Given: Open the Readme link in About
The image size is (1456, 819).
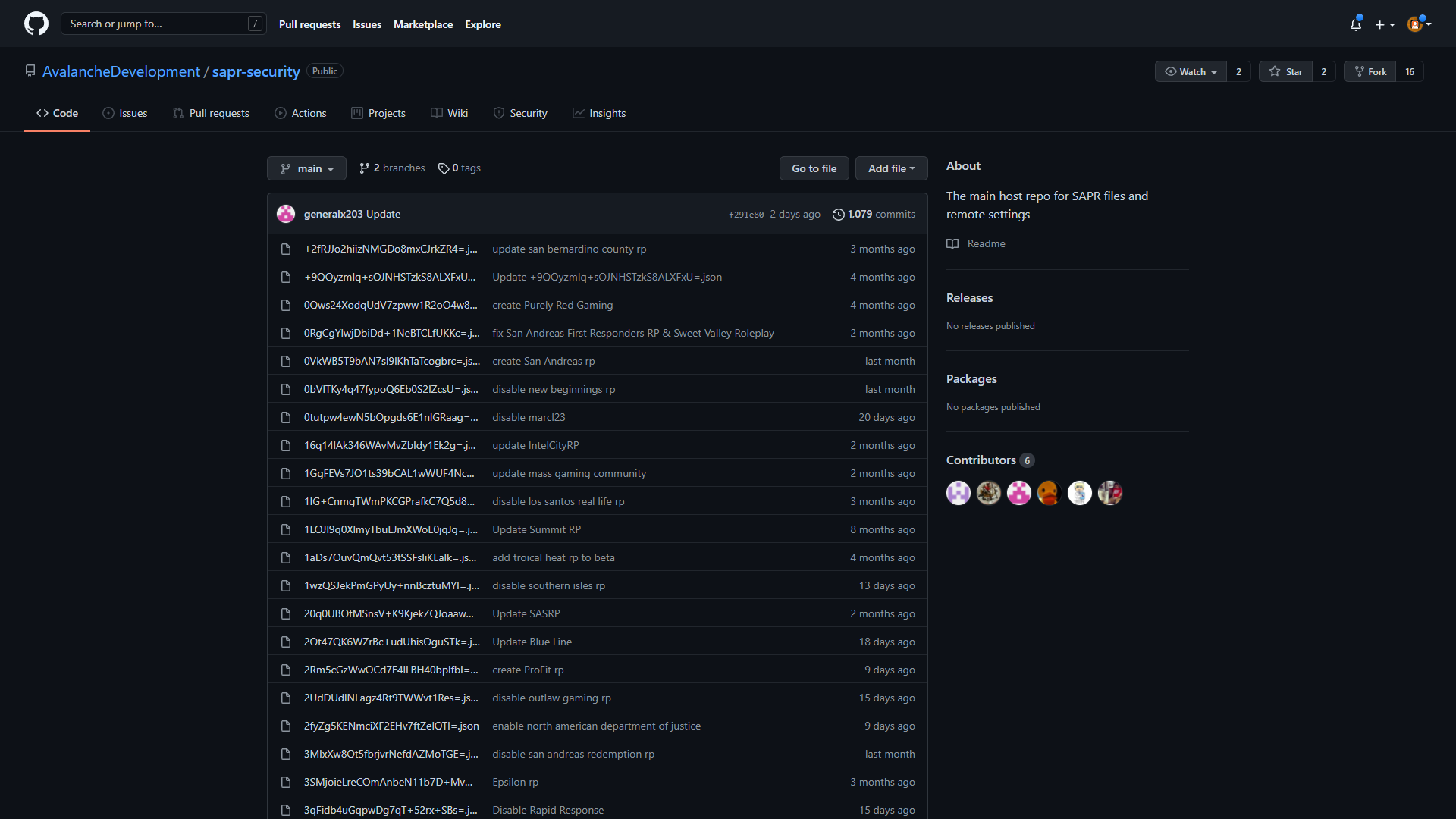Looking at the screenshot, I should [976, 243].
